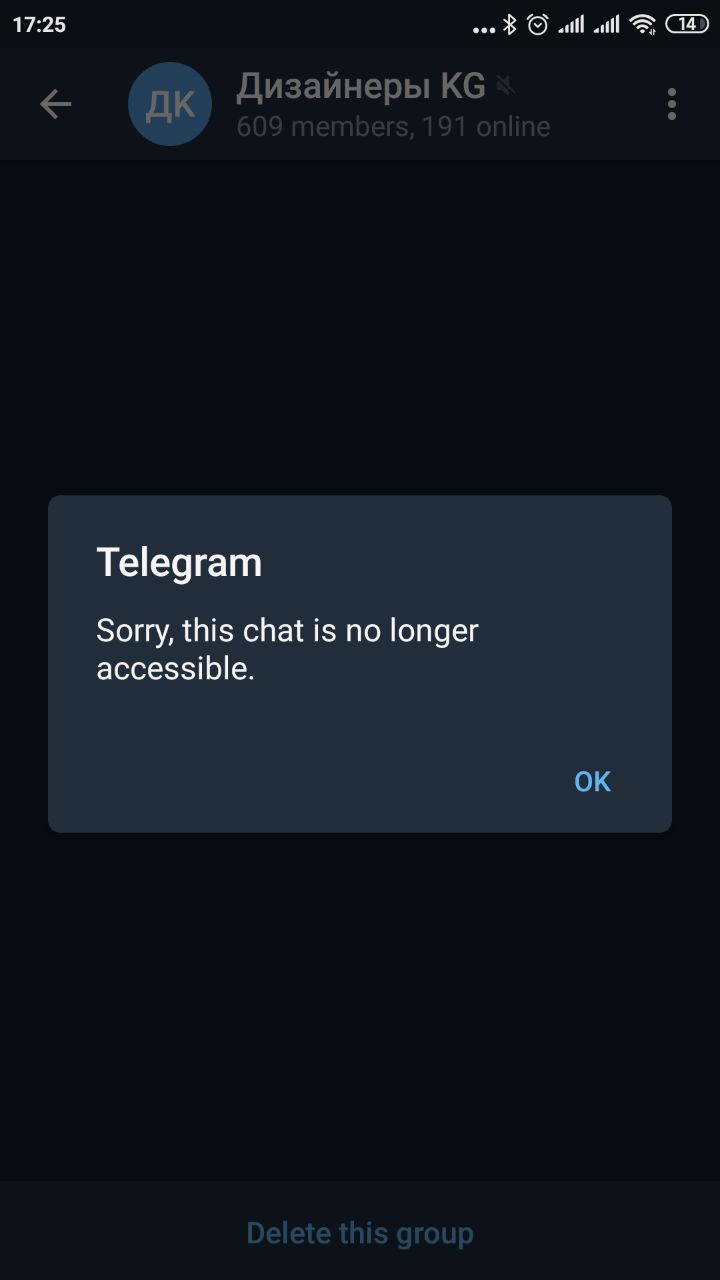Tap the Wi-Fi status icon
Image resolution: width=720 pixels, height=1280 pixels.
[643, 24]
